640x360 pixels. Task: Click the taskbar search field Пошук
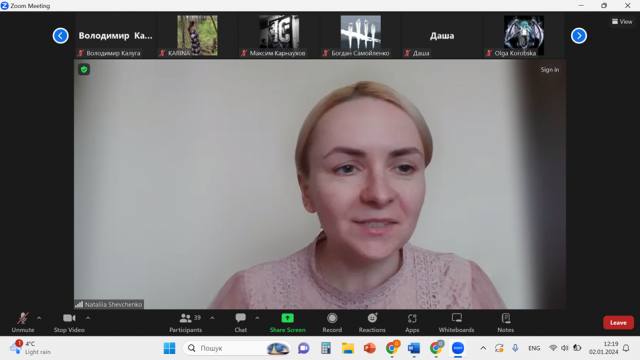[237, 348]
